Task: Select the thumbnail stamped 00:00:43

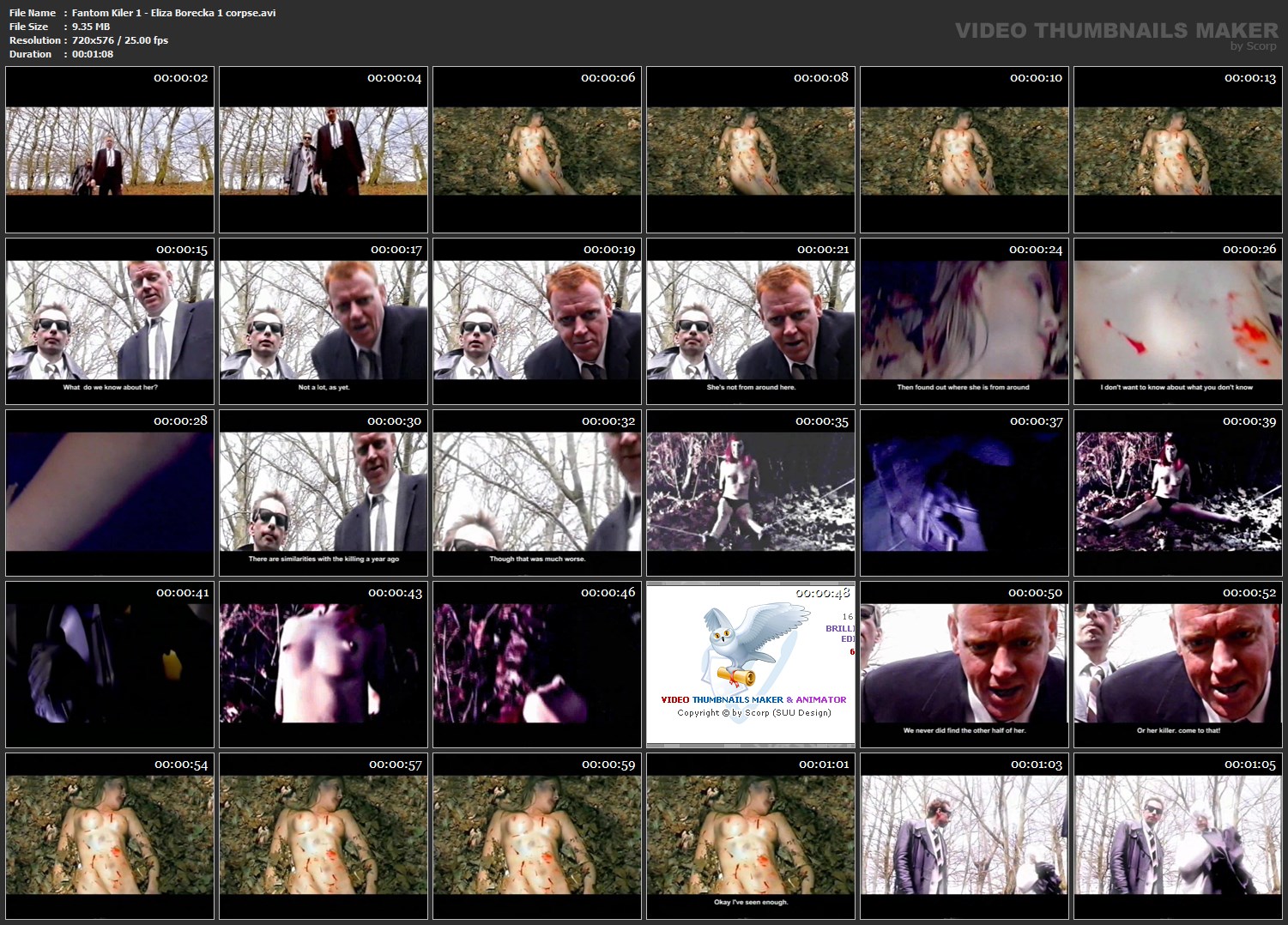Action: point(324,665)
